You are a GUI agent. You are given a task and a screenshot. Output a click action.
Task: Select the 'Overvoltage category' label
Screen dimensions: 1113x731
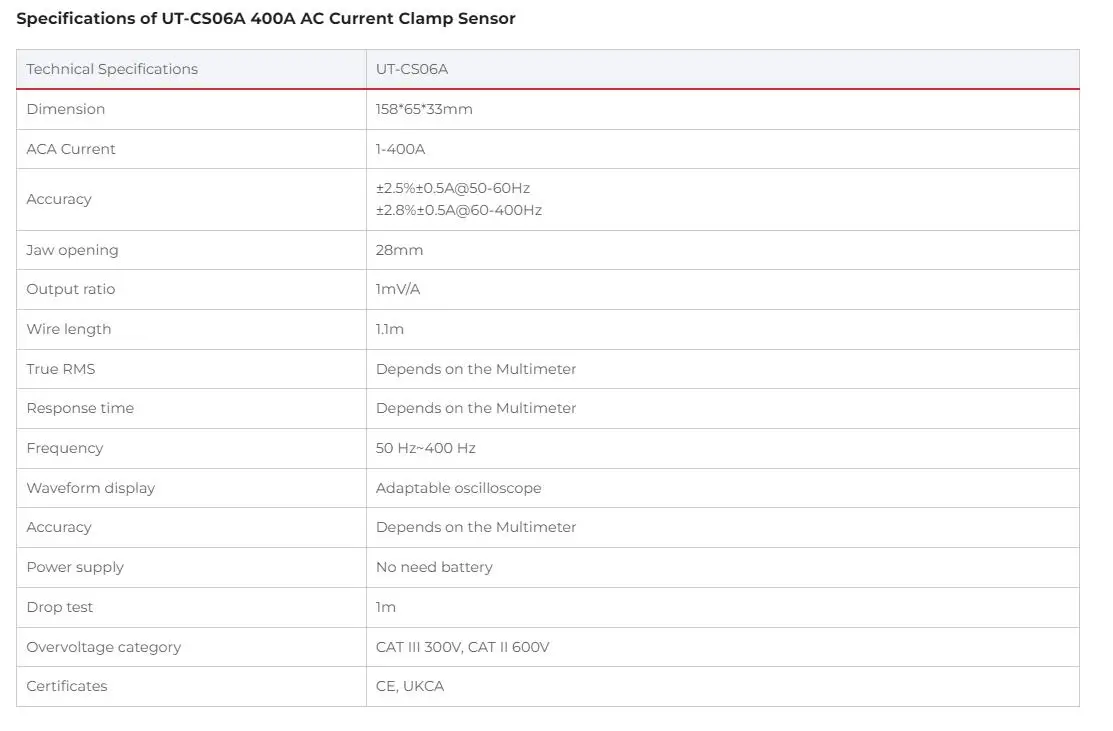tap(104, 647)
